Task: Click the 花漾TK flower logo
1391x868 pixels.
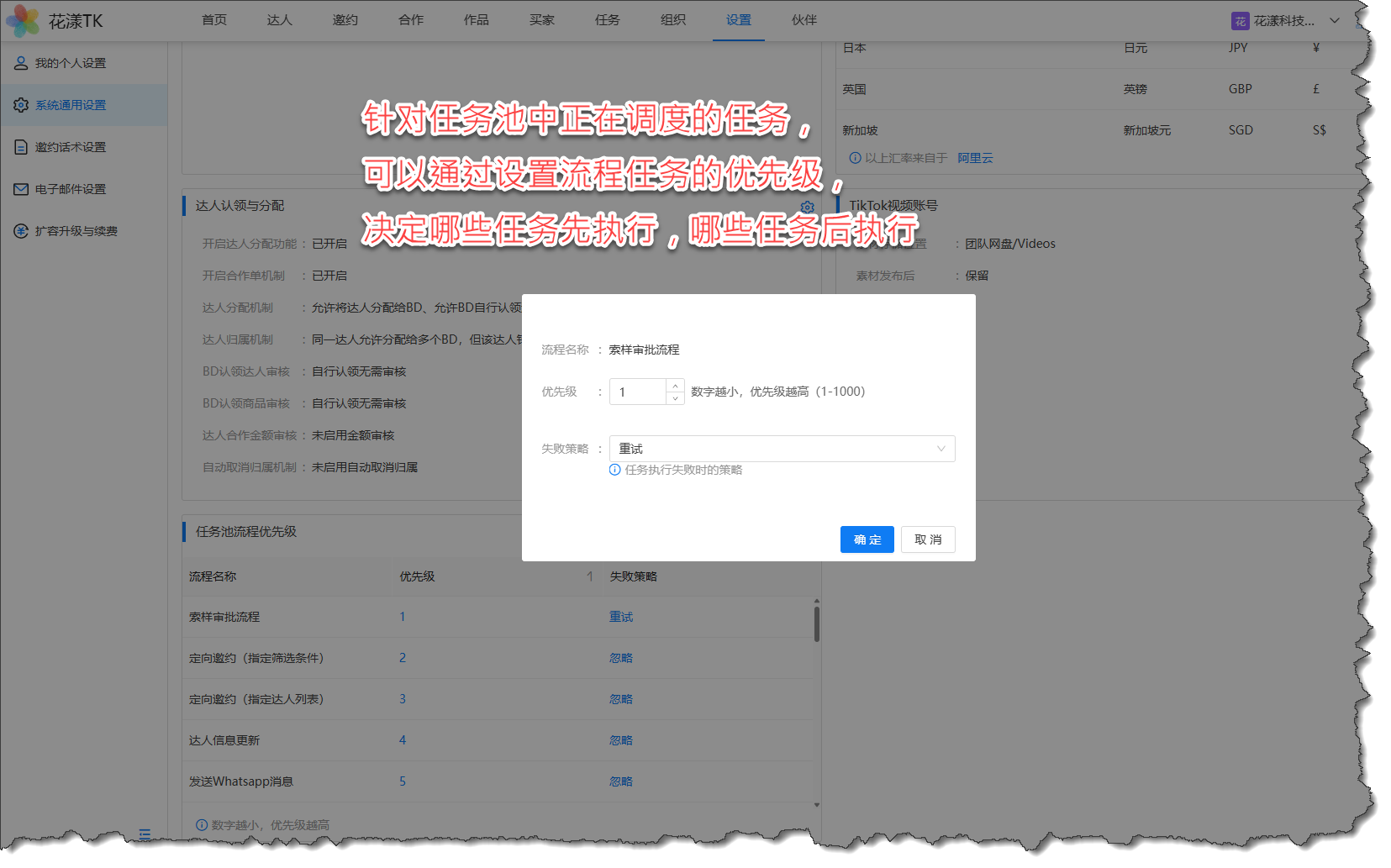Action: tap(23, 21)
